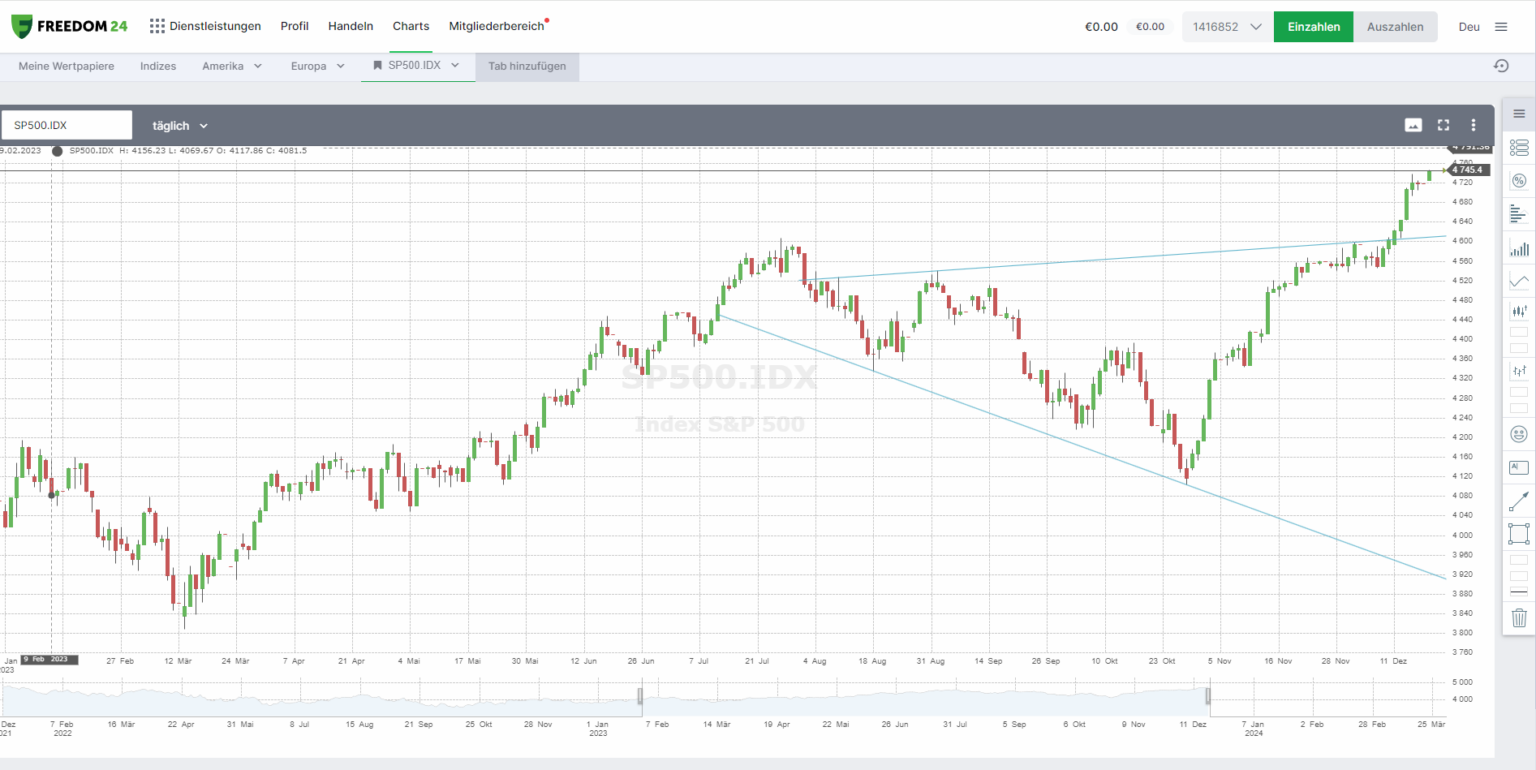
Task: Expand the Amerika tab dropdown
Action: [x=232, y=66]
